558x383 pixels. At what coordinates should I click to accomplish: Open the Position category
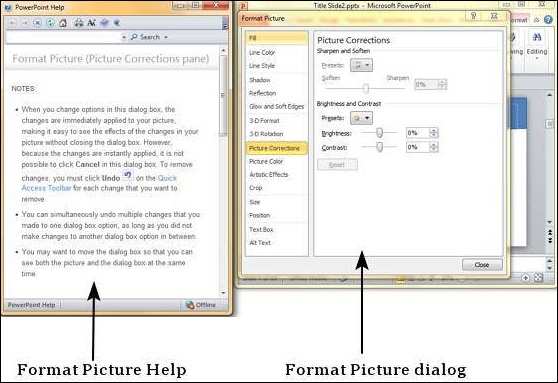click(276, 215)
